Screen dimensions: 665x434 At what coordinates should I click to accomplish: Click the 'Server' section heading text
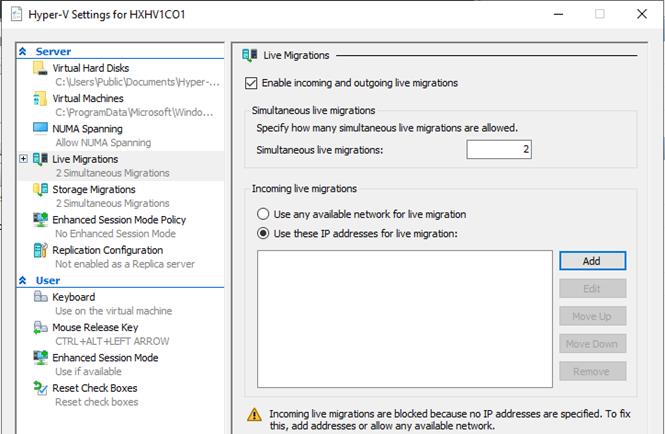[x=53, y=51]
